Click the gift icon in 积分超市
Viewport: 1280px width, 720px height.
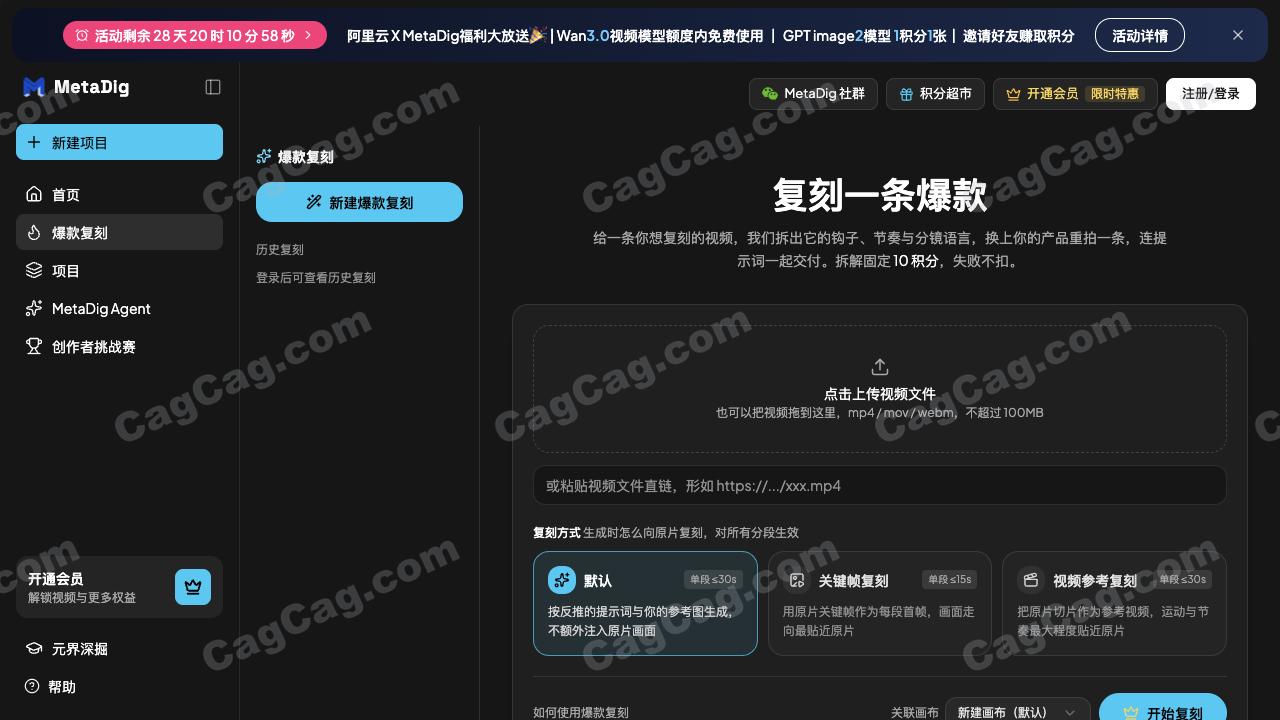906,94
